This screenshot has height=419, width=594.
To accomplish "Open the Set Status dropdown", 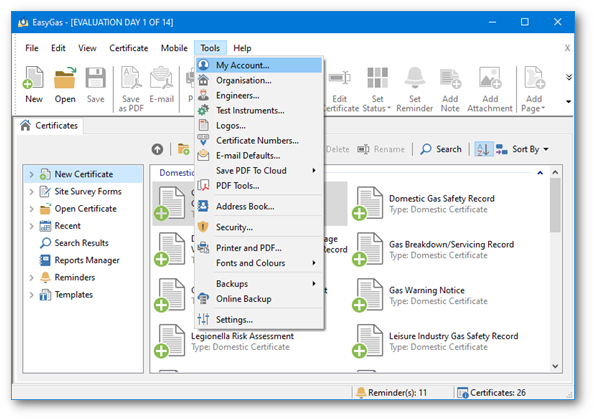I will pyautogui.click(x=377, y=89).
